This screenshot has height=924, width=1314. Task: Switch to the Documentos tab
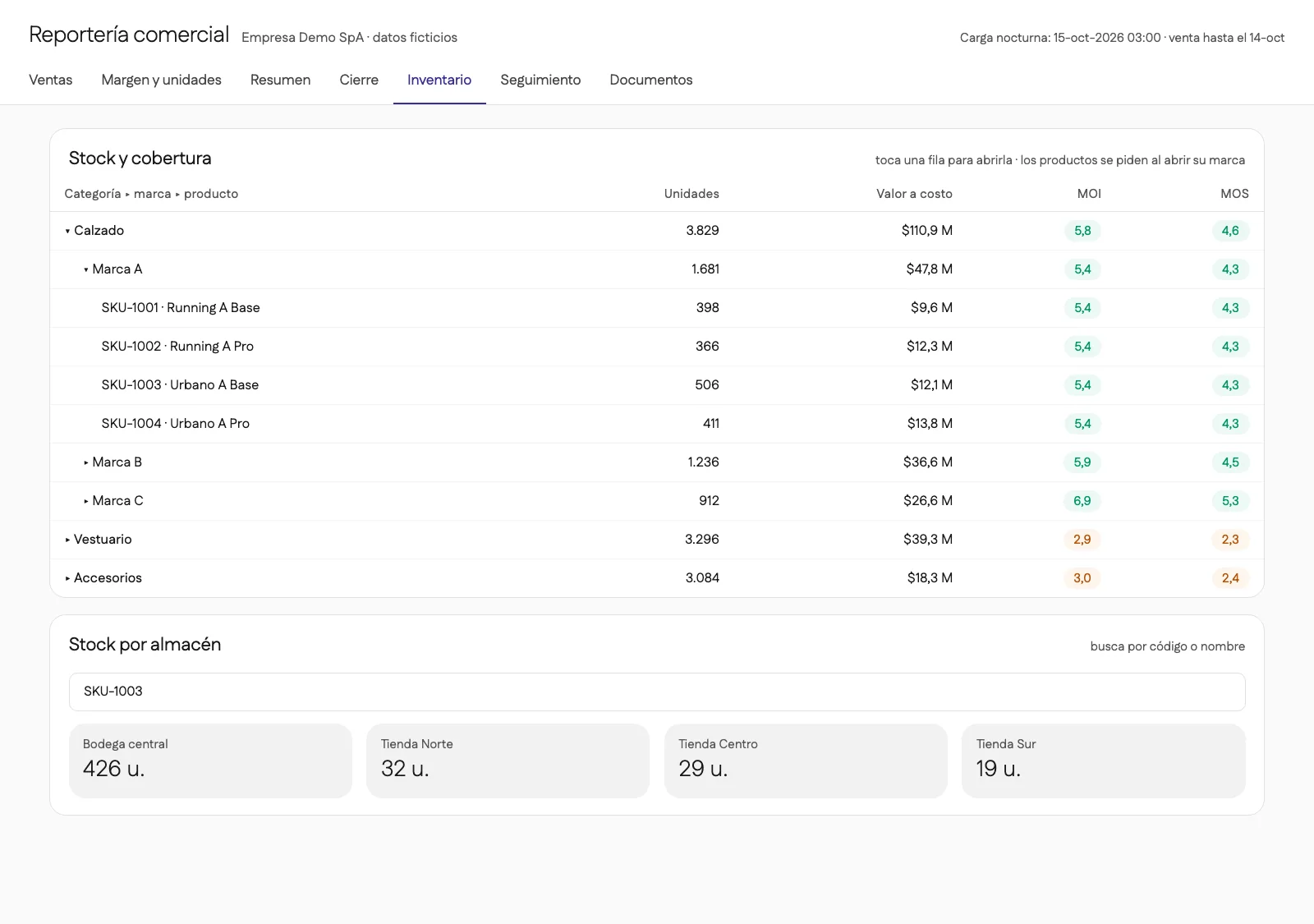(650, 80)
